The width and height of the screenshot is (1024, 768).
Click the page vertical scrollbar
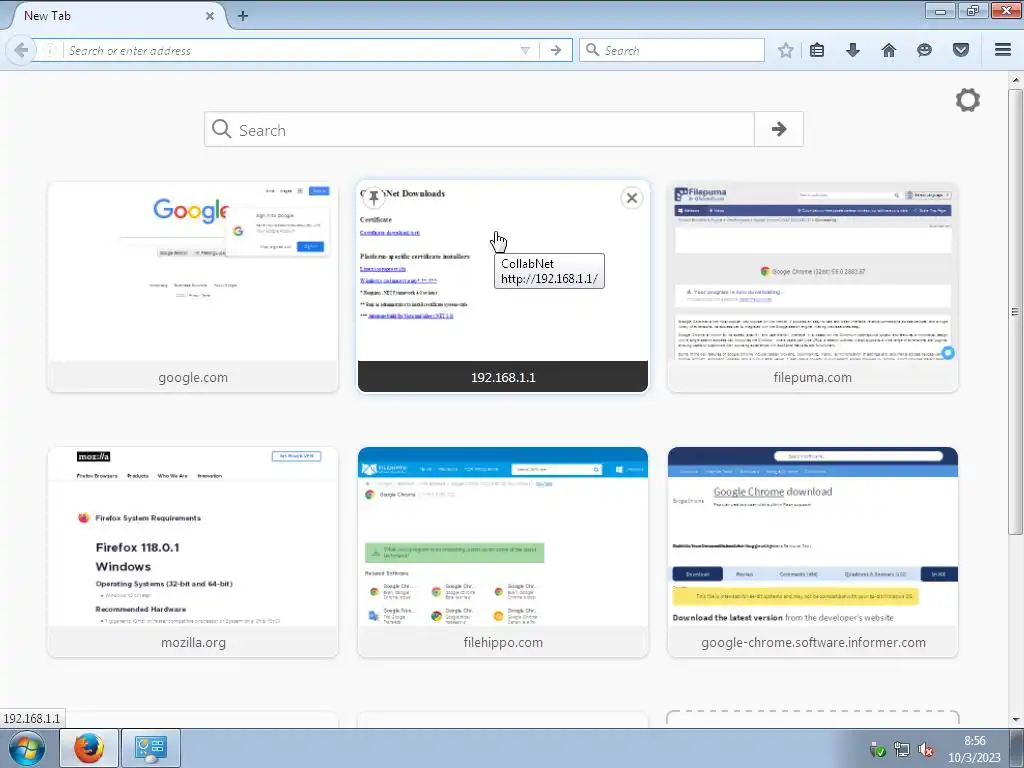click(1015, 312)
